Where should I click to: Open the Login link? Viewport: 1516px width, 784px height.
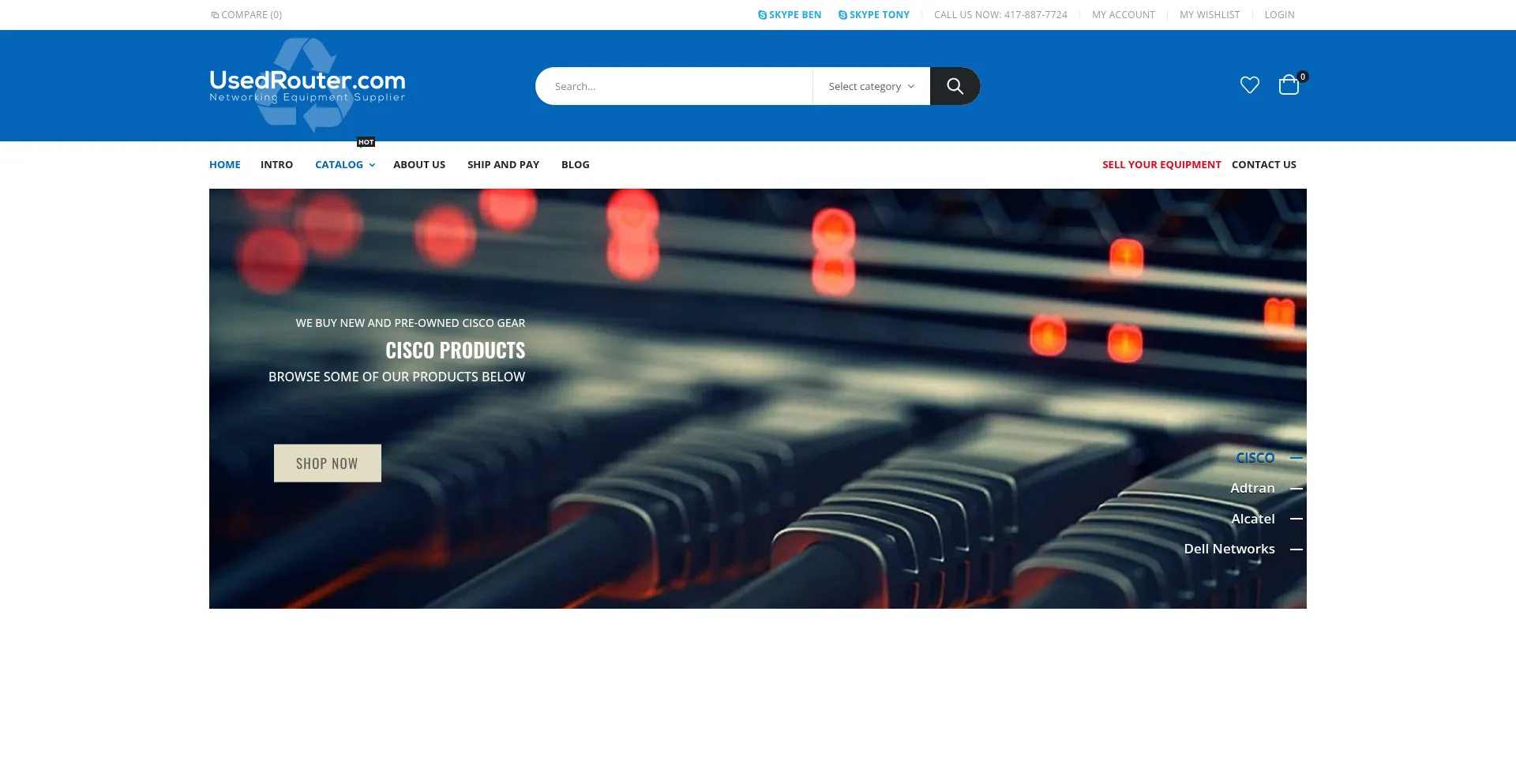coord(1279,15)
